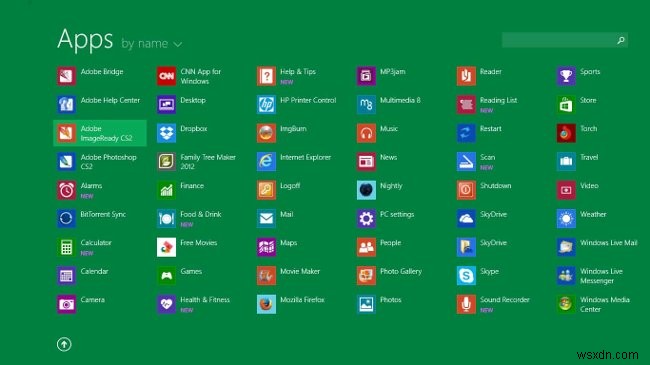Launch Internet Explorer icon
This screenshot has height=365, width=650.
point(266,162)
